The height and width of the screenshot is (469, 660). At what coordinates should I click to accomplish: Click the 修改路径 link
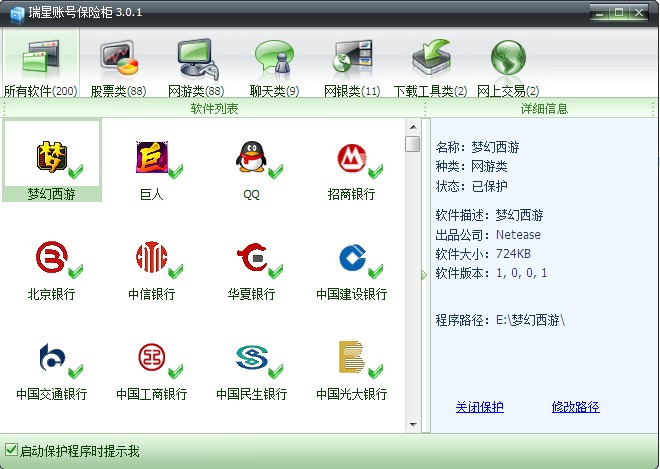[575, 407]
